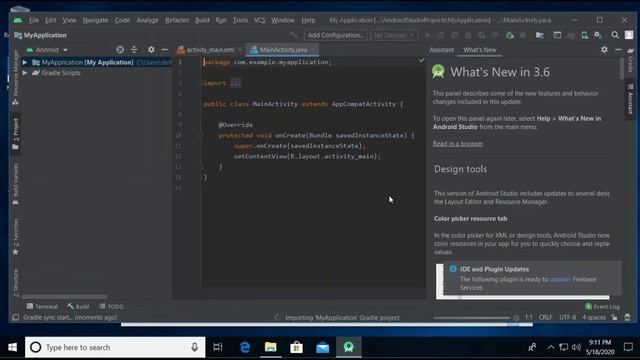Open Z: Structure side tab
Image resolution: width=640 pixels, height=360 pixels.
(16, 282)
